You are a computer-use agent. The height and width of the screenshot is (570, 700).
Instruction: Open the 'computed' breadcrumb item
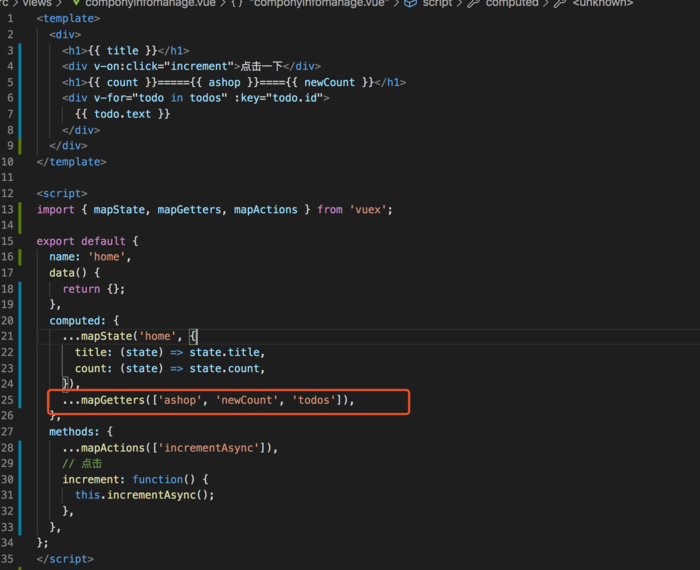pyautogui.click(x=512, y=3)
